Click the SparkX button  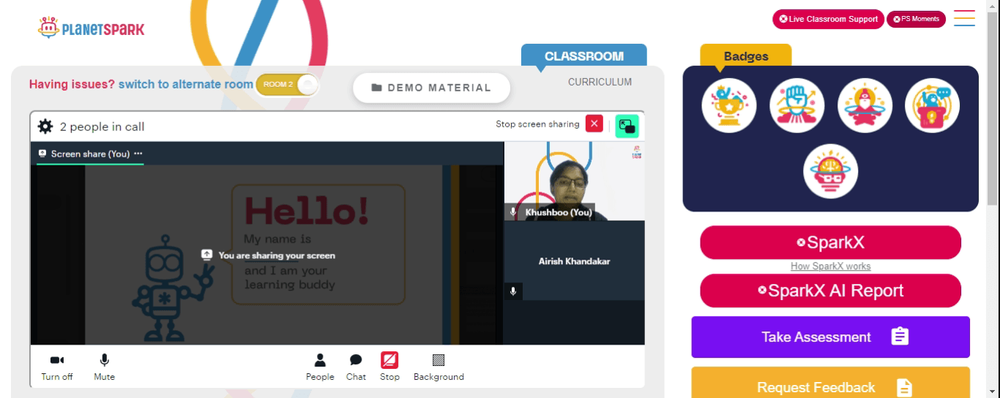pos(830,242)
